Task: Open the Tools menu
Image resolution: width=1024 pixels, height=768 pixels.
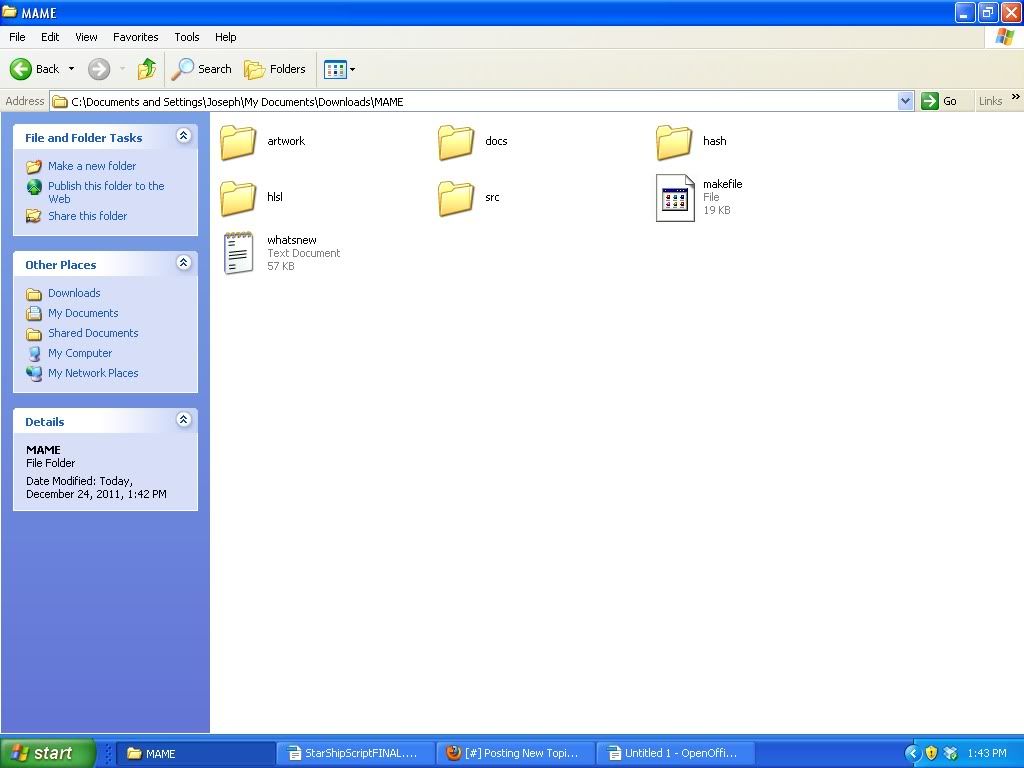Action: [x=187, y=37]
